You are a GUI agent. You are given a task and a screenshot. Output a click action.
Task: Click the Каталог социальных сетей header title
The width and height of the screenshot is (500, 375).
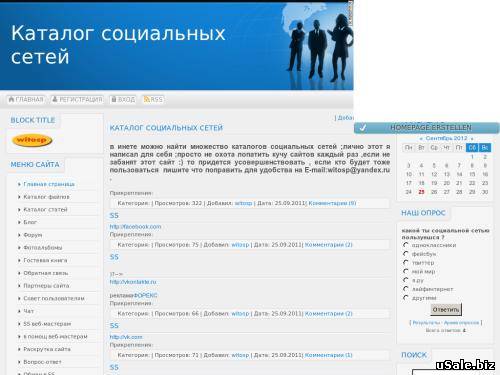click(x=118, y=45)
